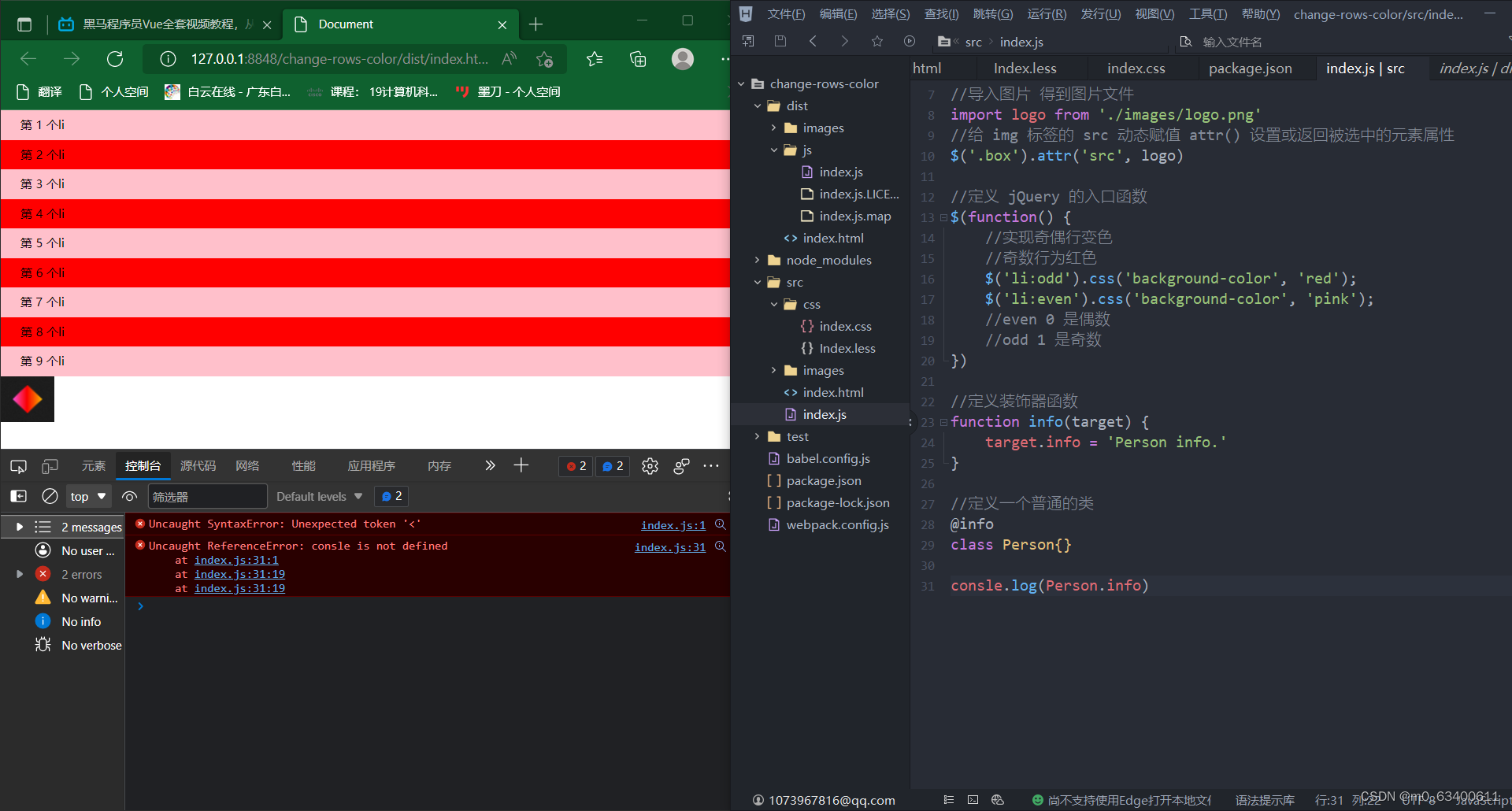Open the browser favorites list

pyautogui.click(x=595, y=59)
